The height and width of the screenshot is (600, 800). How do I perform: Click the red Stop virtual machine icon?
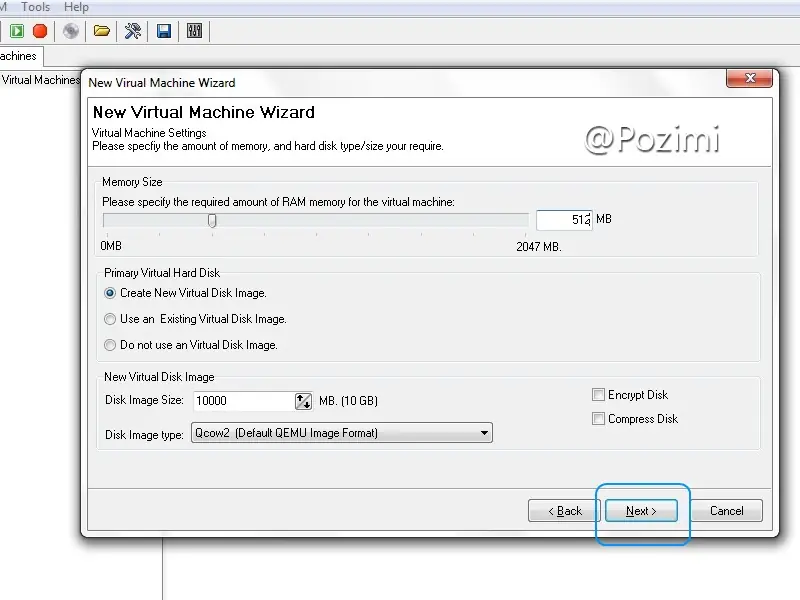40,31
